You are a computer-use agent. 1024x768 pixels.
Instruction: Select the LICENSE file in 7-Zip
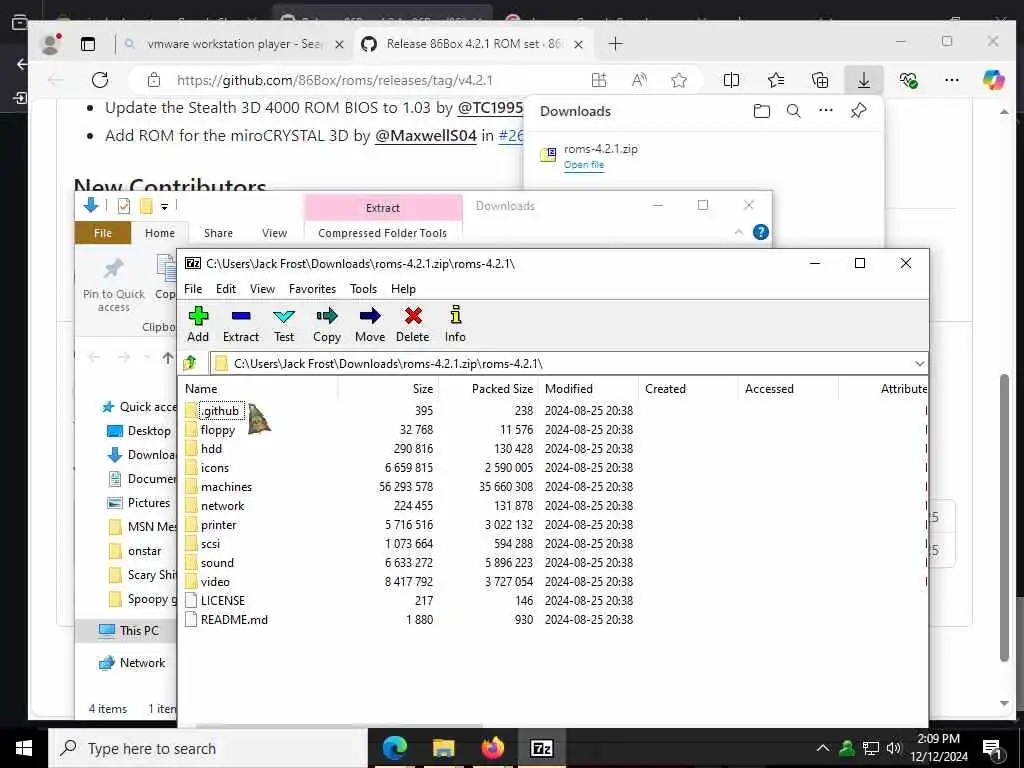(x=223, y=601)
